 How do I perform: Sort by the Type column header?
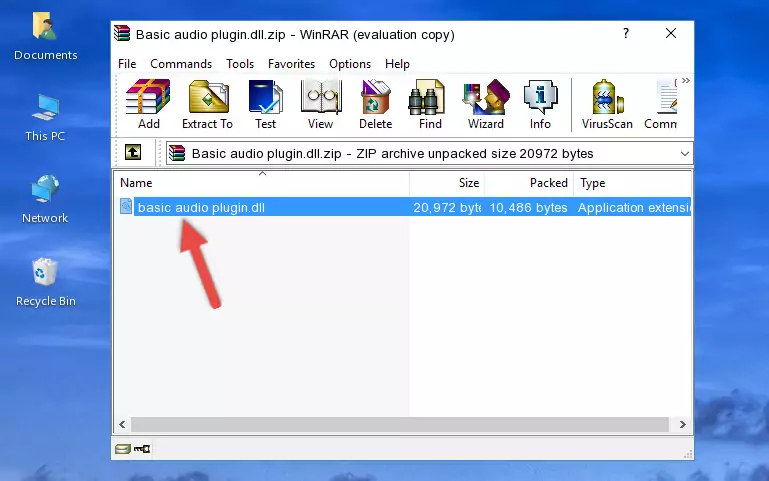tap(632, 183)
